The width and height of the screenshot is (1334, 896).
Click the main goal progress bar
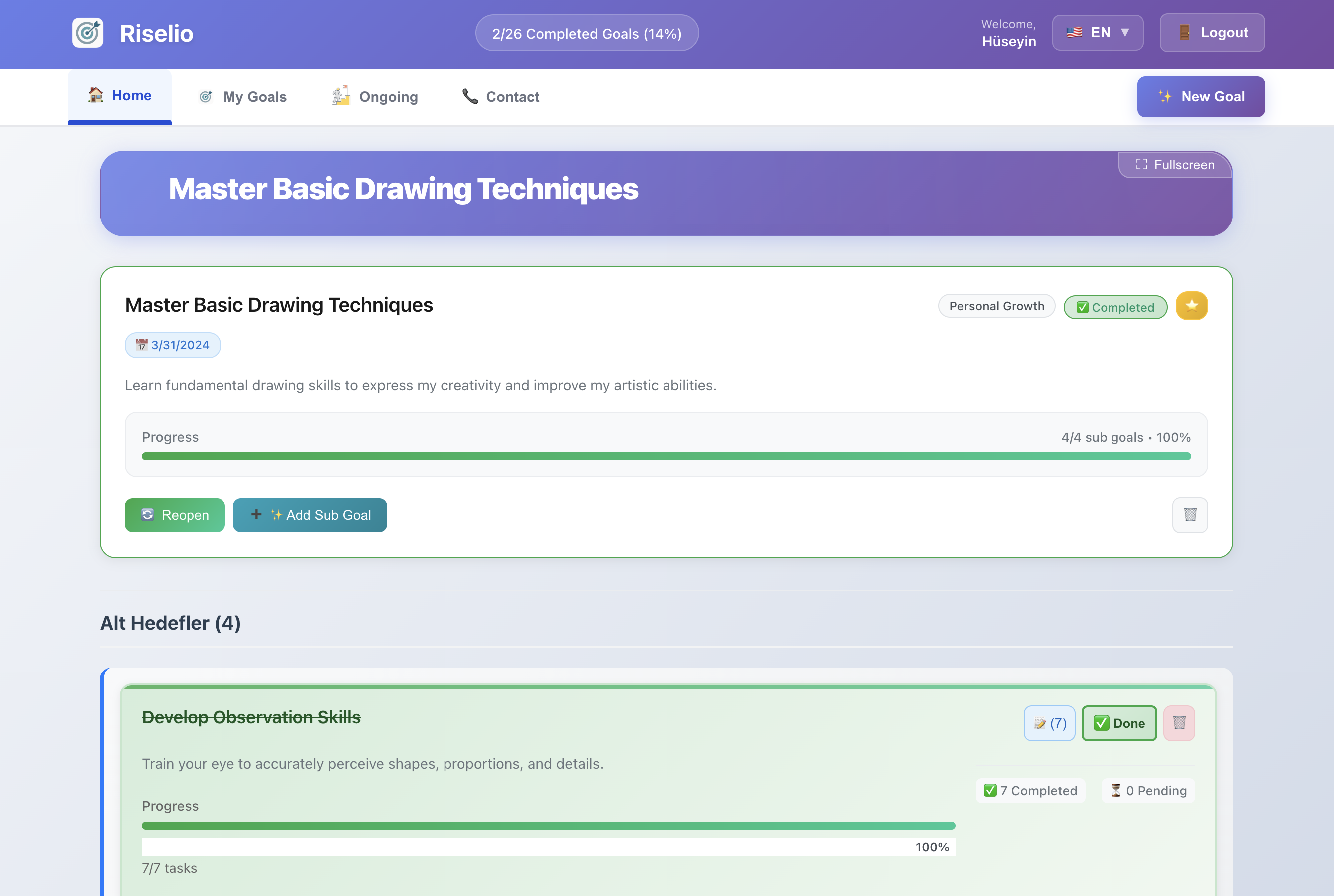coord(666,456)
